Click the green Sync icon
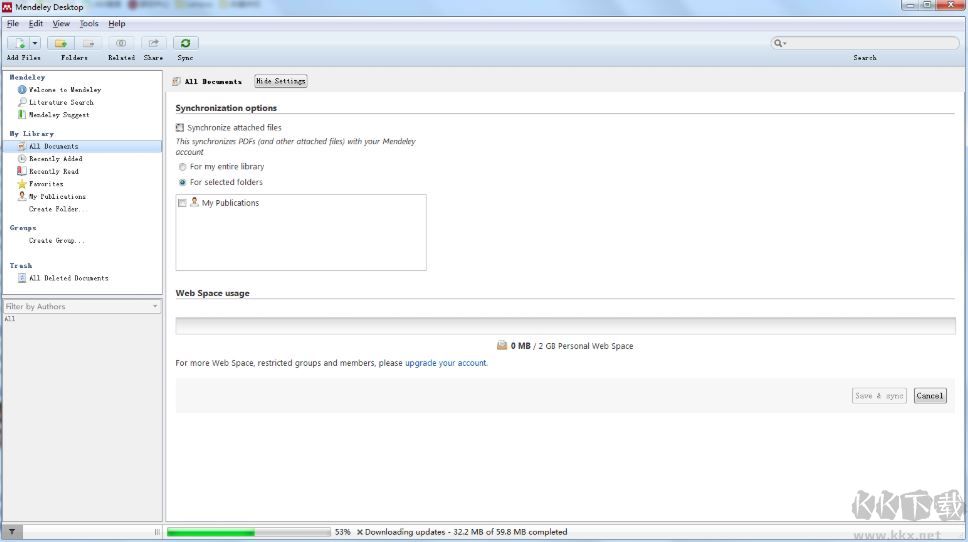Viewport: 968px width, 542px height. point(185,43)
